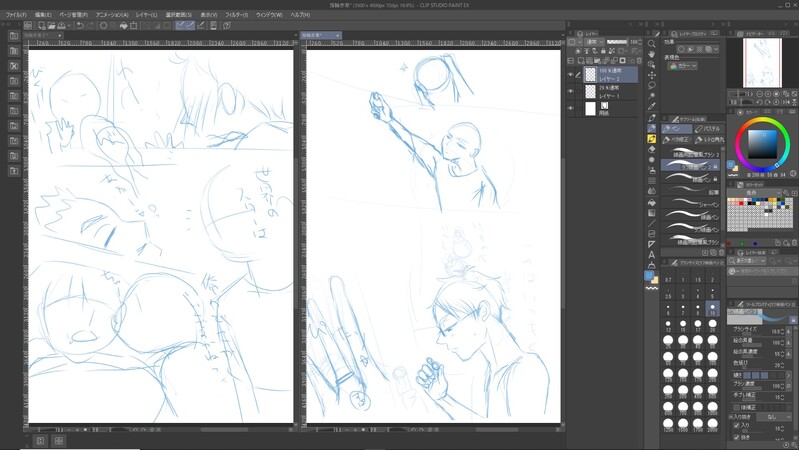The height and width of the screenshot is (450, 799).
Task: Open the 編集(E) menu
Action: [43, 15]
